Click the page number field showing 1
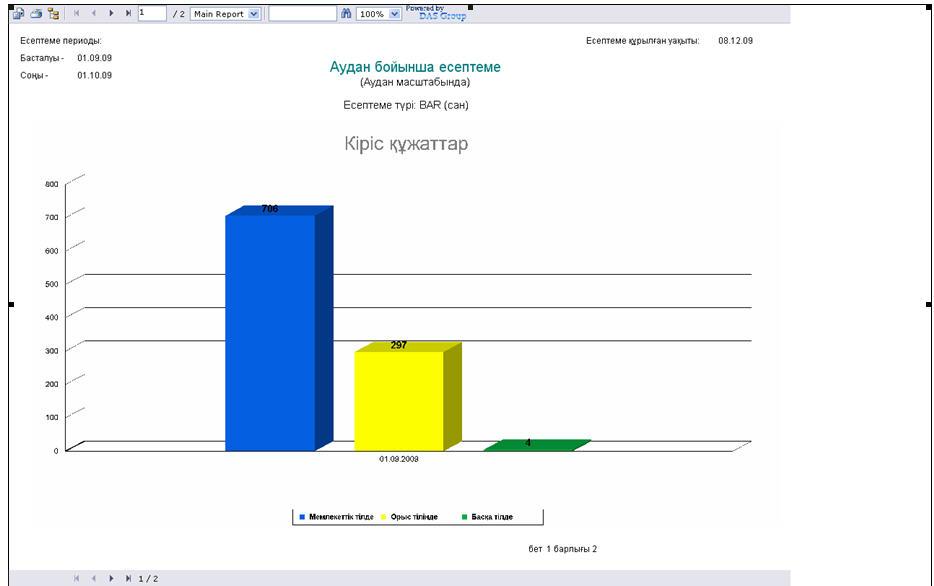This screenshot has height=586, width=934. pyautogui.click(x=152, y=13)
